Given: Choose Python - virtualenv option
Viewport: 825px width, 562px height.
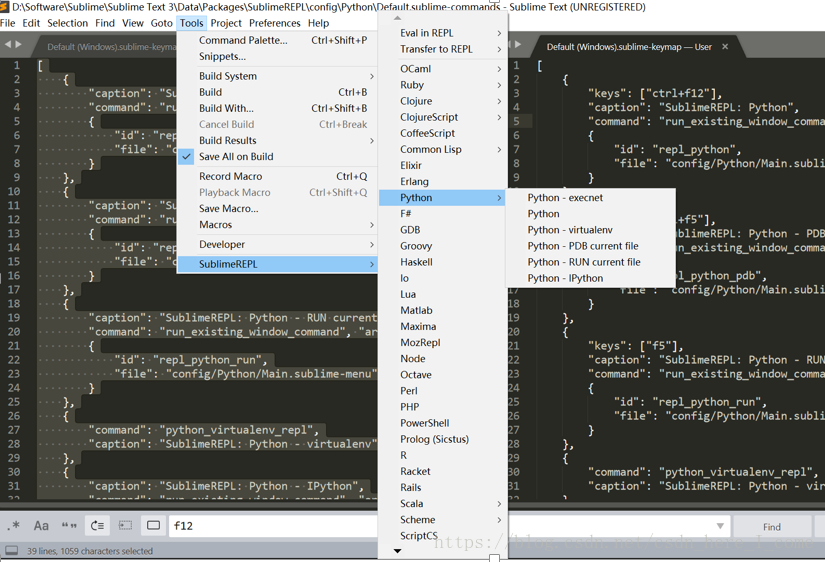Looking at the screenshot, I should (x=590, y=230).
